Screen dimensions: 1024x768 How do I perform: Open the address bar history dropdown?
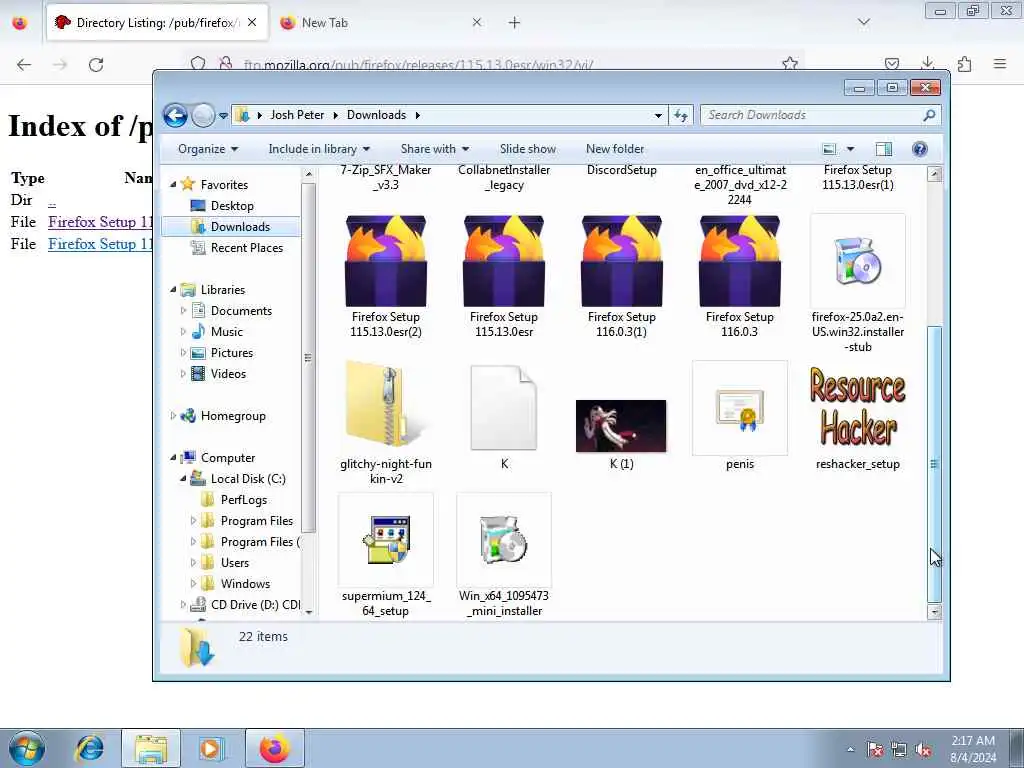[658, 116]
